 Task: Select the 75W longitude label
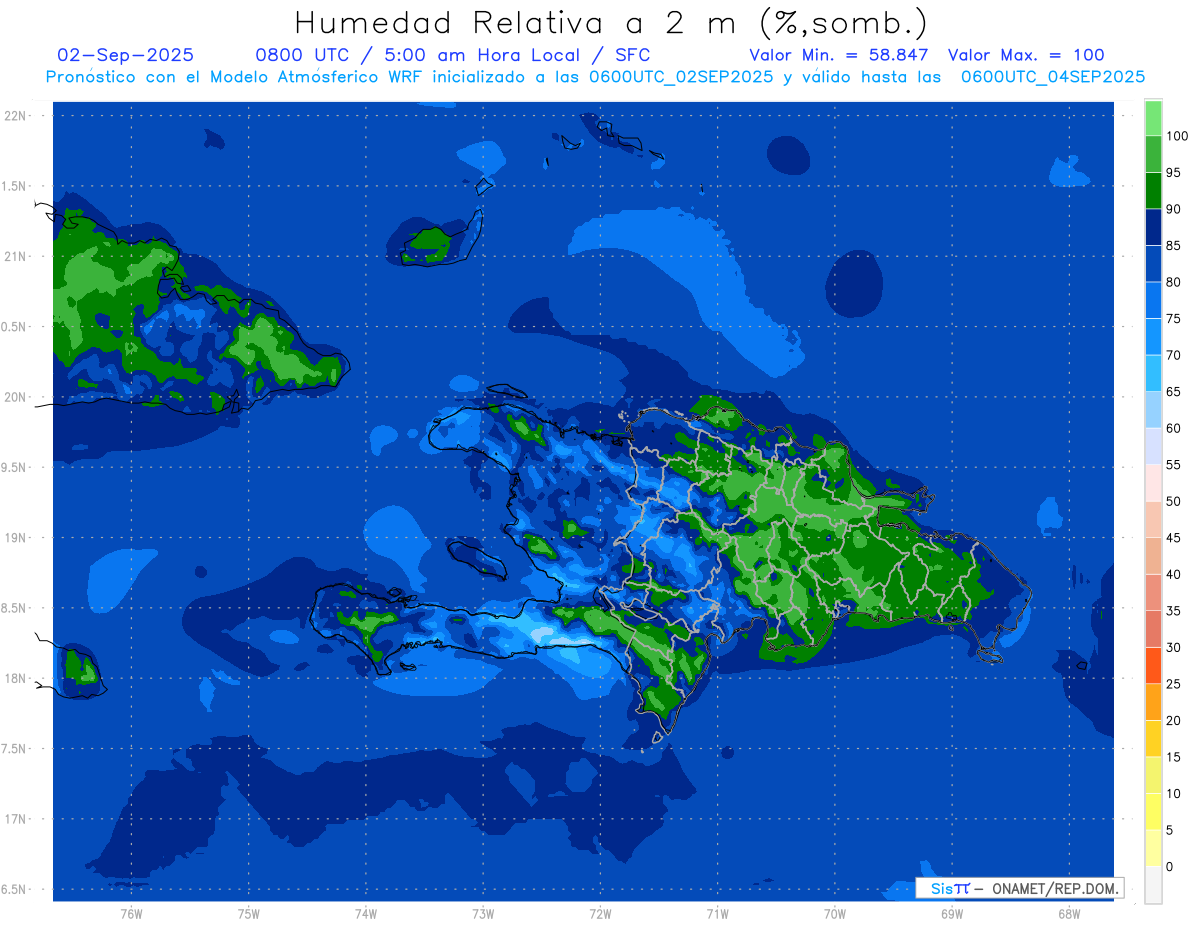pos(248,913)
